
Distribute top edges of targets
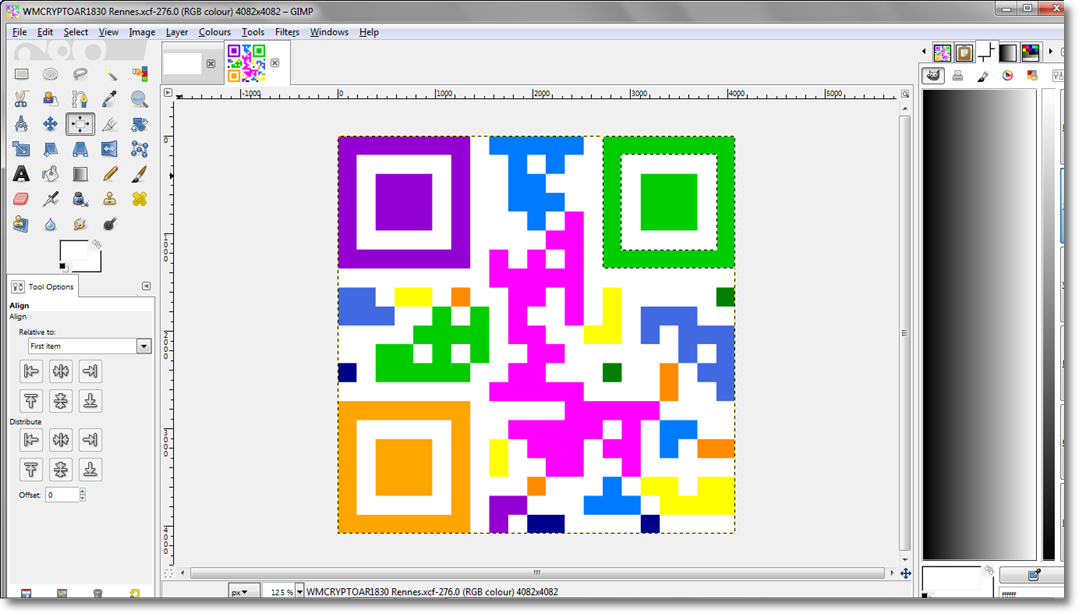point(31,470)
